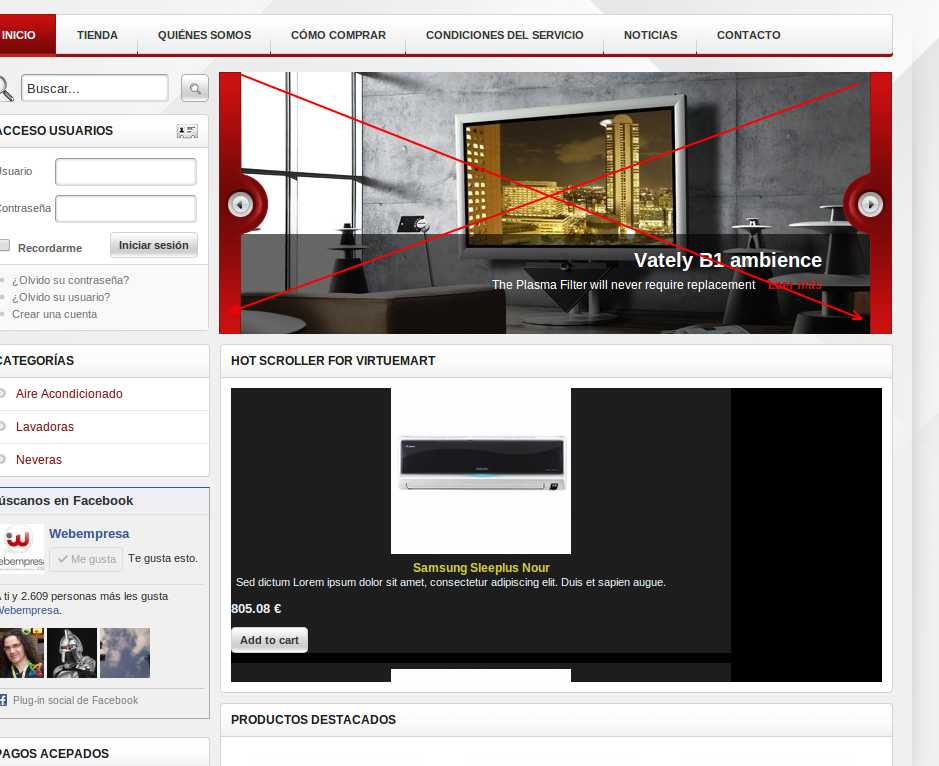Click the CATEGORÍAS heading
Viewport: 939px width, 766px height.
click(37, 361)
